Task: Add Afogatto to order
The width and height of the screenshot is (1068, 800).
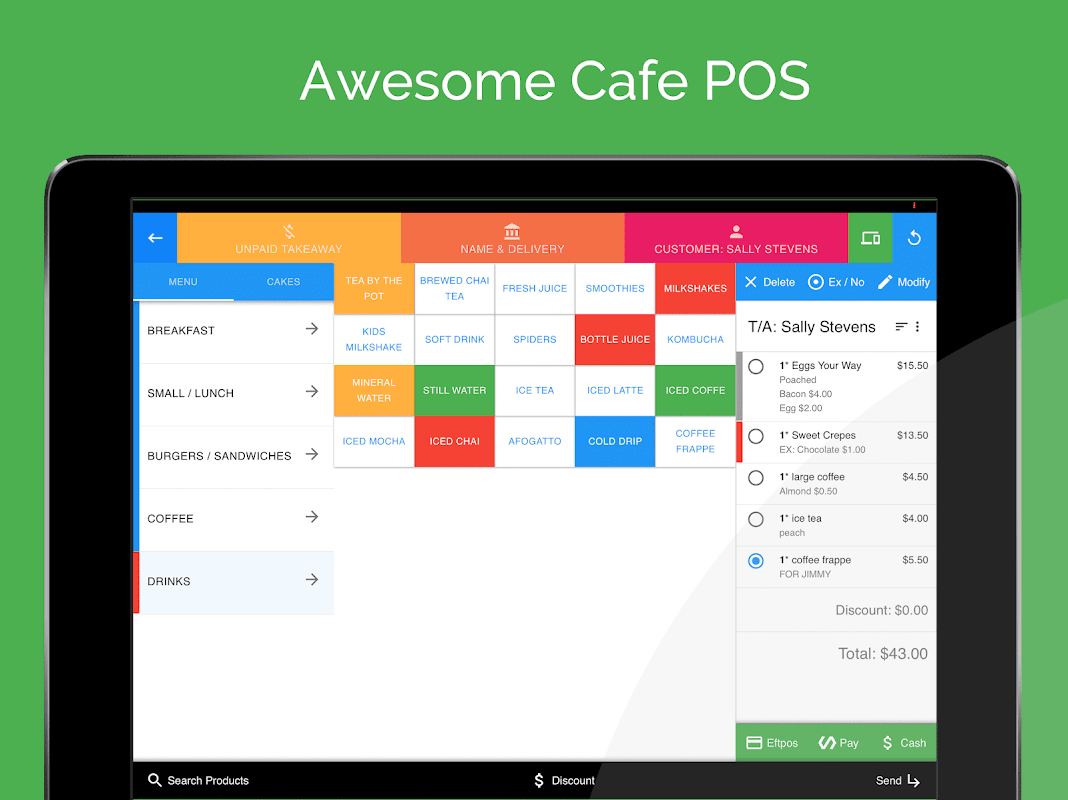Action: (535, 441)
